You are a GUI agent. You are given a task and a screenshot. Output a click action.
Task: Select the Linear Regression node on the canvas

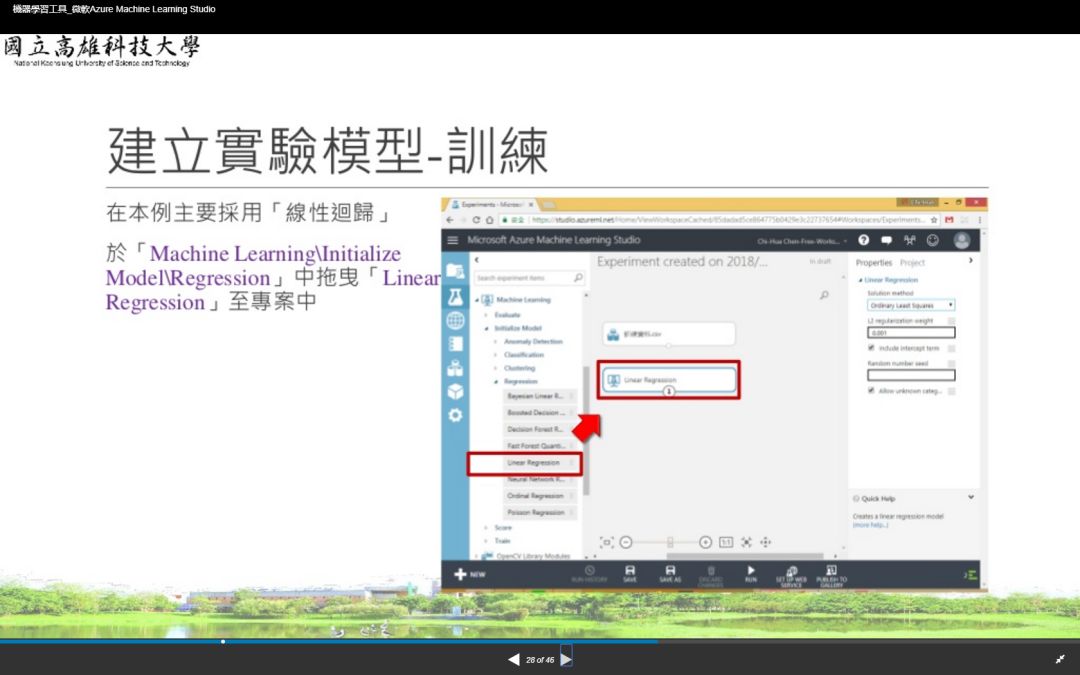tap(668, 380)
